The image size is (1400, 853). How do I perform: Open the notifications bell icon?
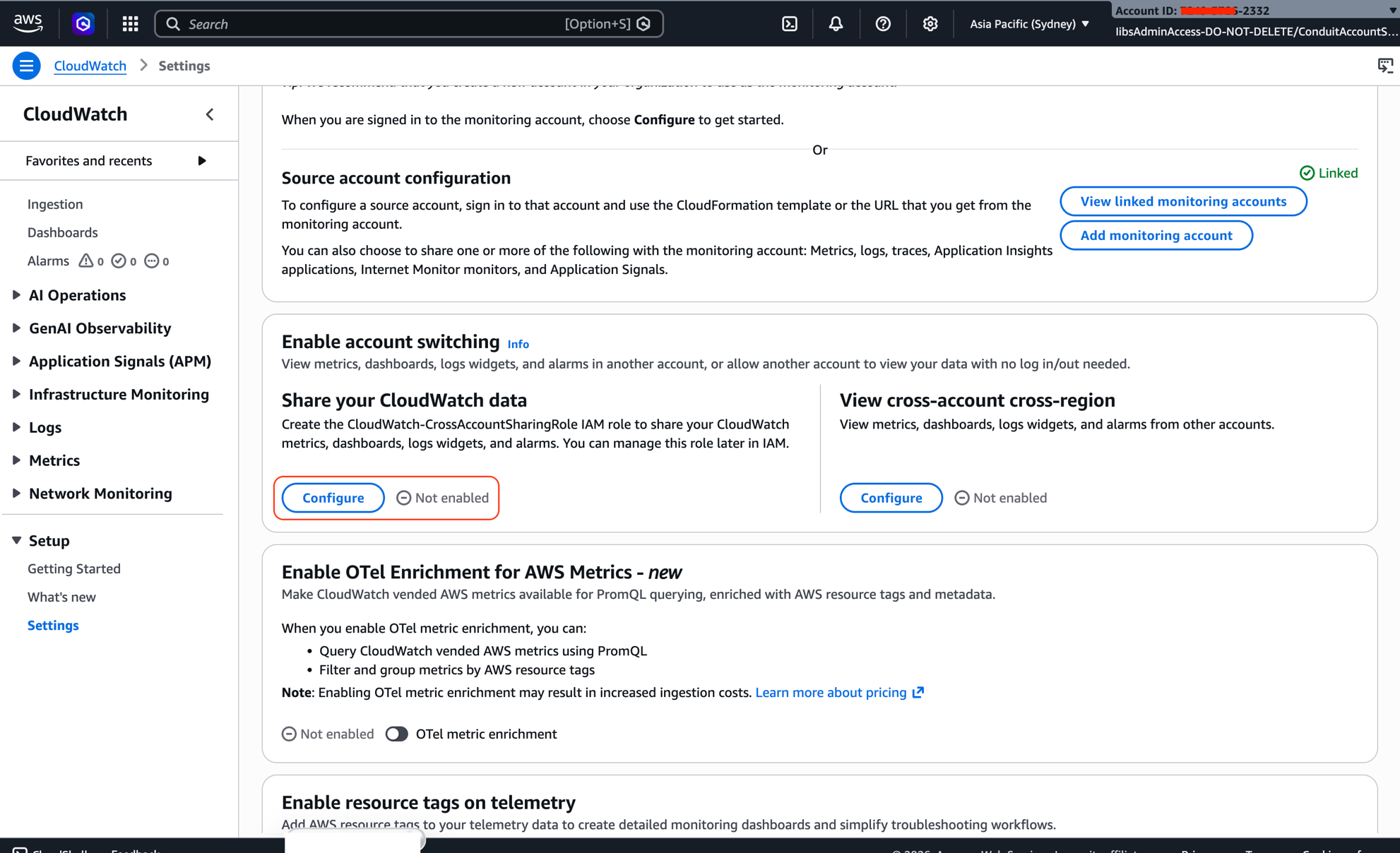tap(836, 24)
